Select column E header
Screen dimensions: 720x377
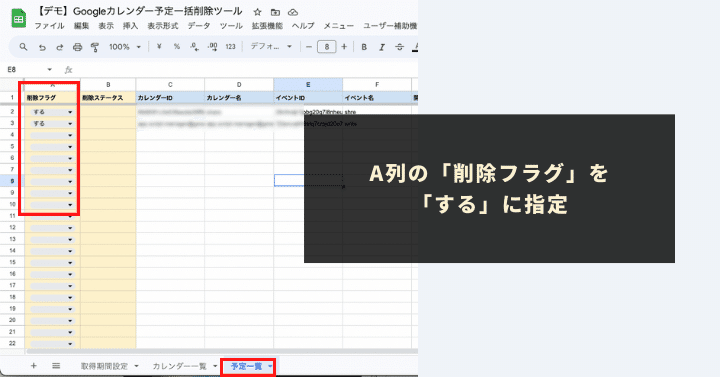[308, 84]
